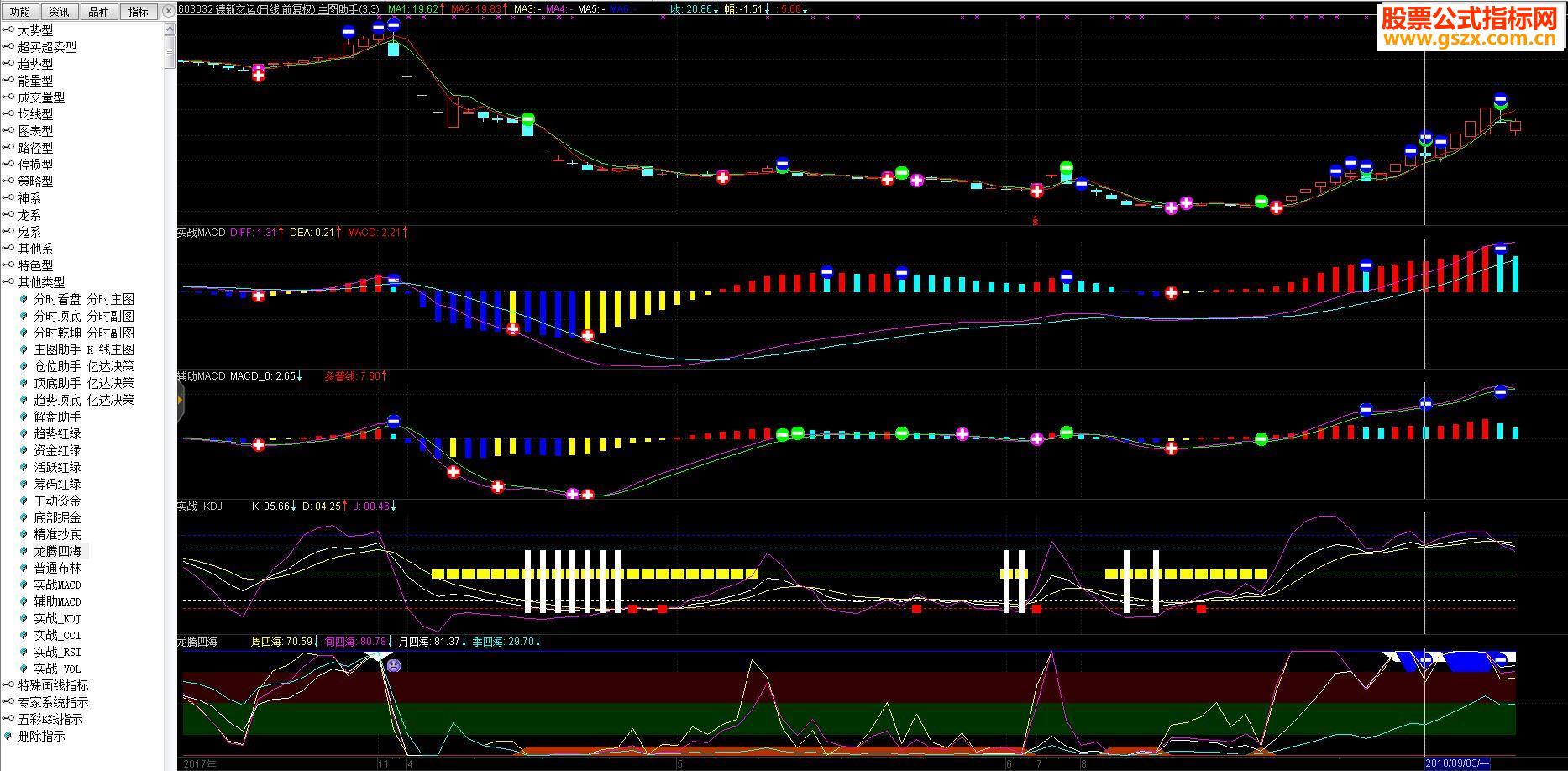Click the cube icon beside 解盘助手
The width and height of the screenshot is (1568, 771).
[24, 417]
